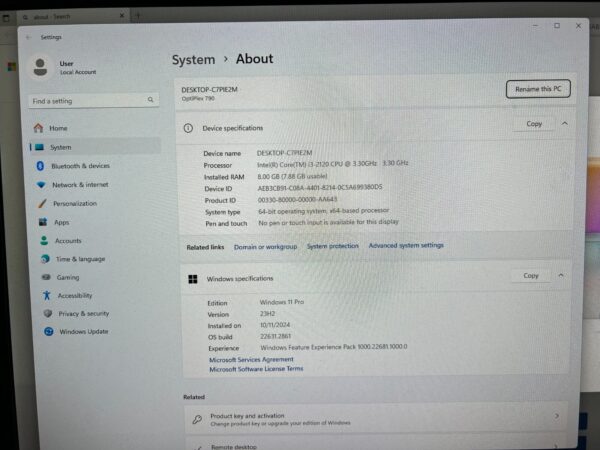Viewport: 600px width, 450px height.
Task: Click the Windows logo beside Windows specifications
Action: click(193, 279)
